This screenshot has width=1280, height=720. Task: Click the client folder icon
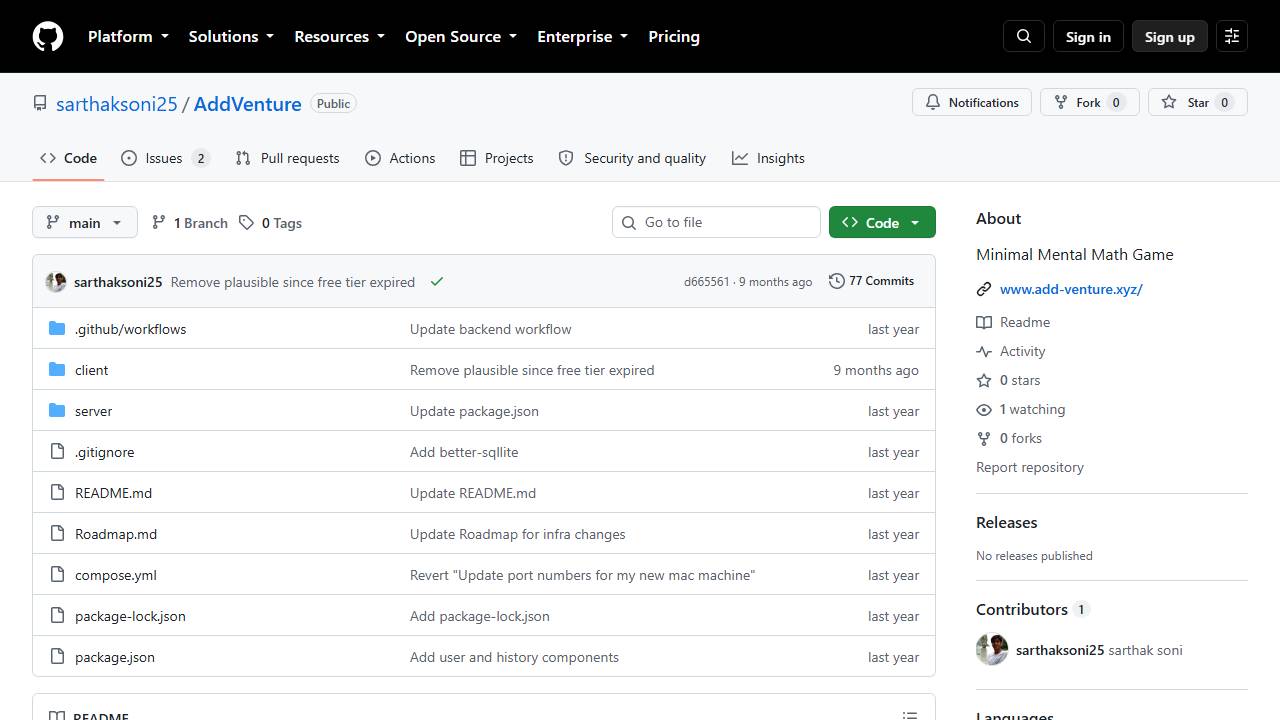(57, 370)
